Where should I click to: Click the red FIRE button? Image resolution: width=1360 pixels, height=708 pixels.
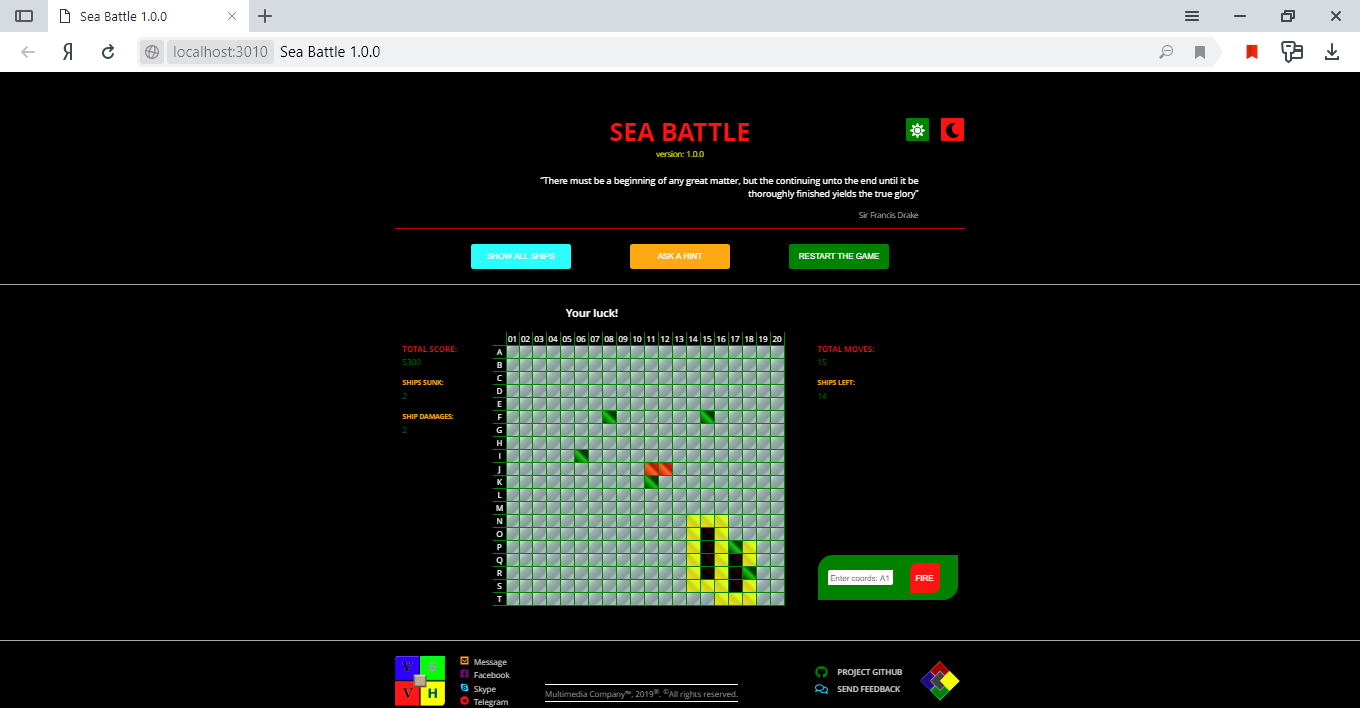(924, 578)
